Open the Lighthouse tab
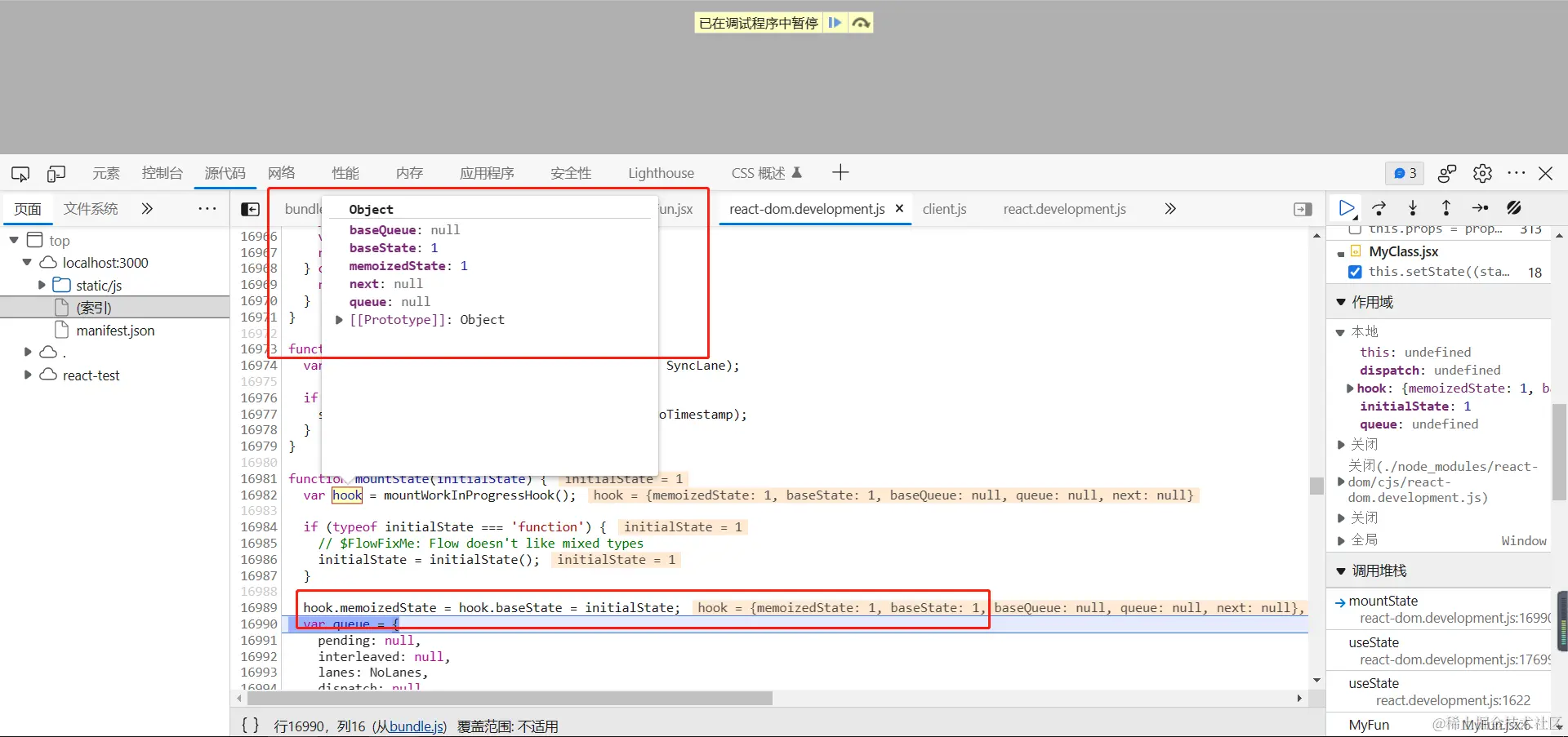 [661, 173]
